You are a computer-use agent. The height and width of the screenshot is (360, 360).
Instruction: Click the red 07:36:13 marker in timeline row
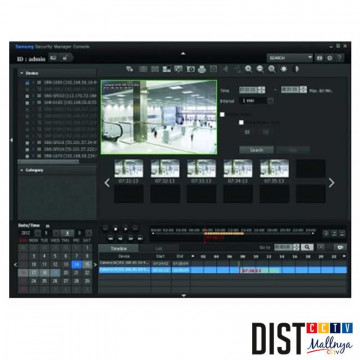(251, 270)
